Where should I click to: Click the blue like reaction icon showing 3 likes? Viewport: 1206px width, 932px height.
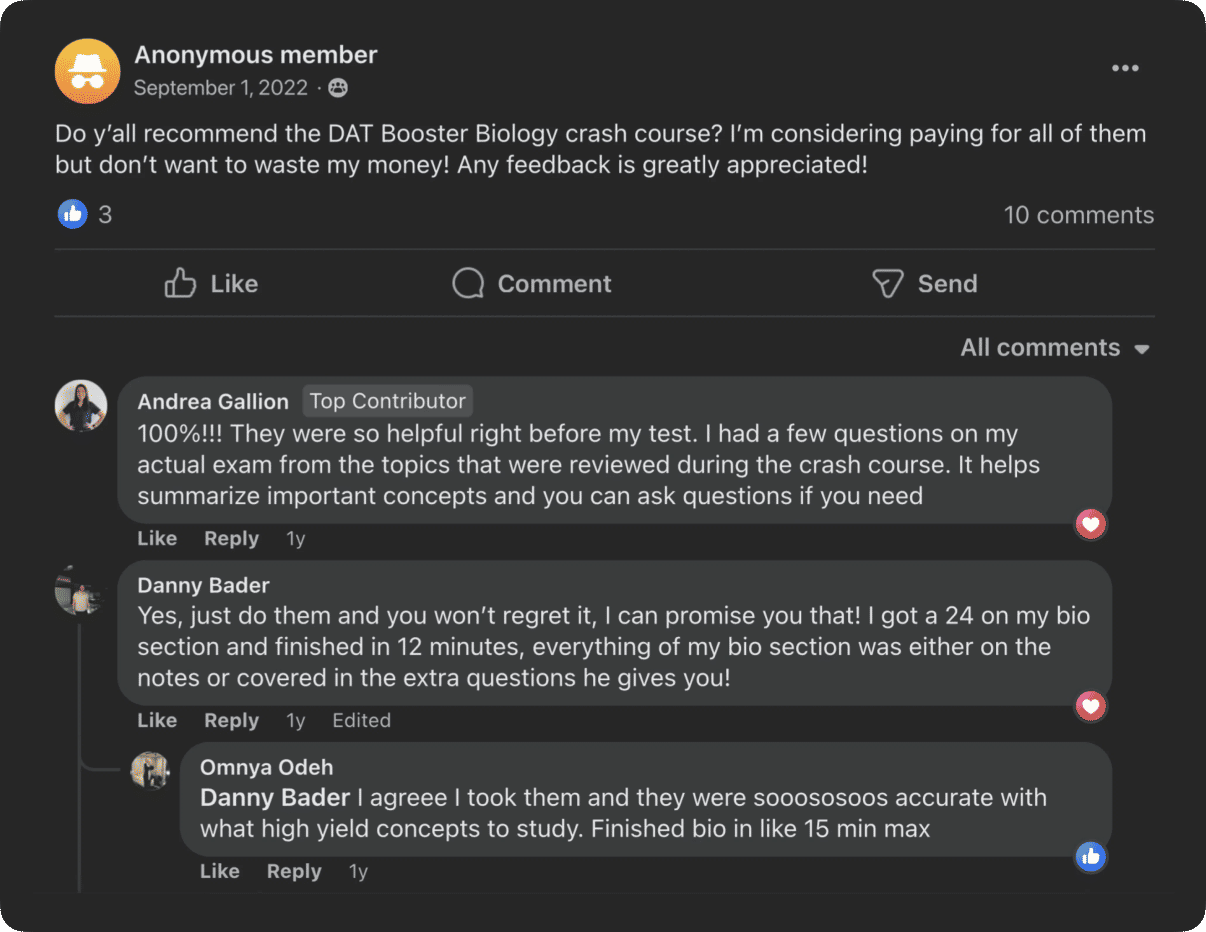72,213
